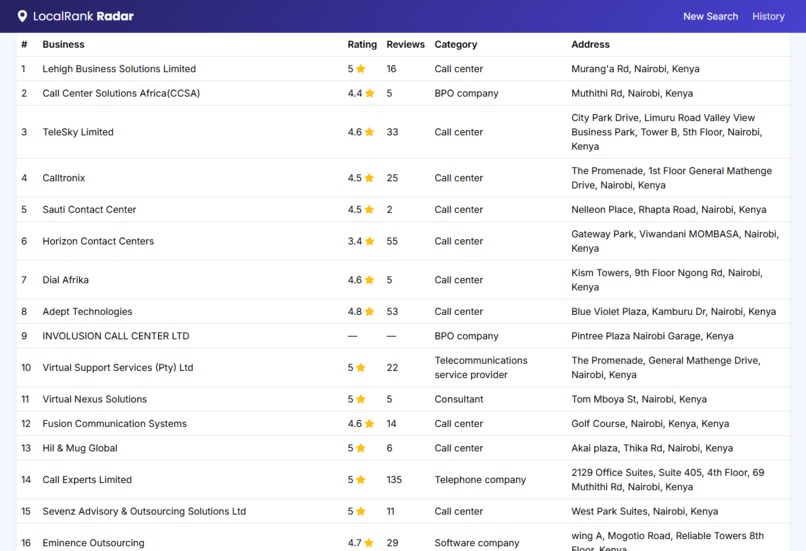This screenshot has width=806, height=551.
Task: Click the star icon in Eminence Outsourcing row
Action: pos(369,543)
